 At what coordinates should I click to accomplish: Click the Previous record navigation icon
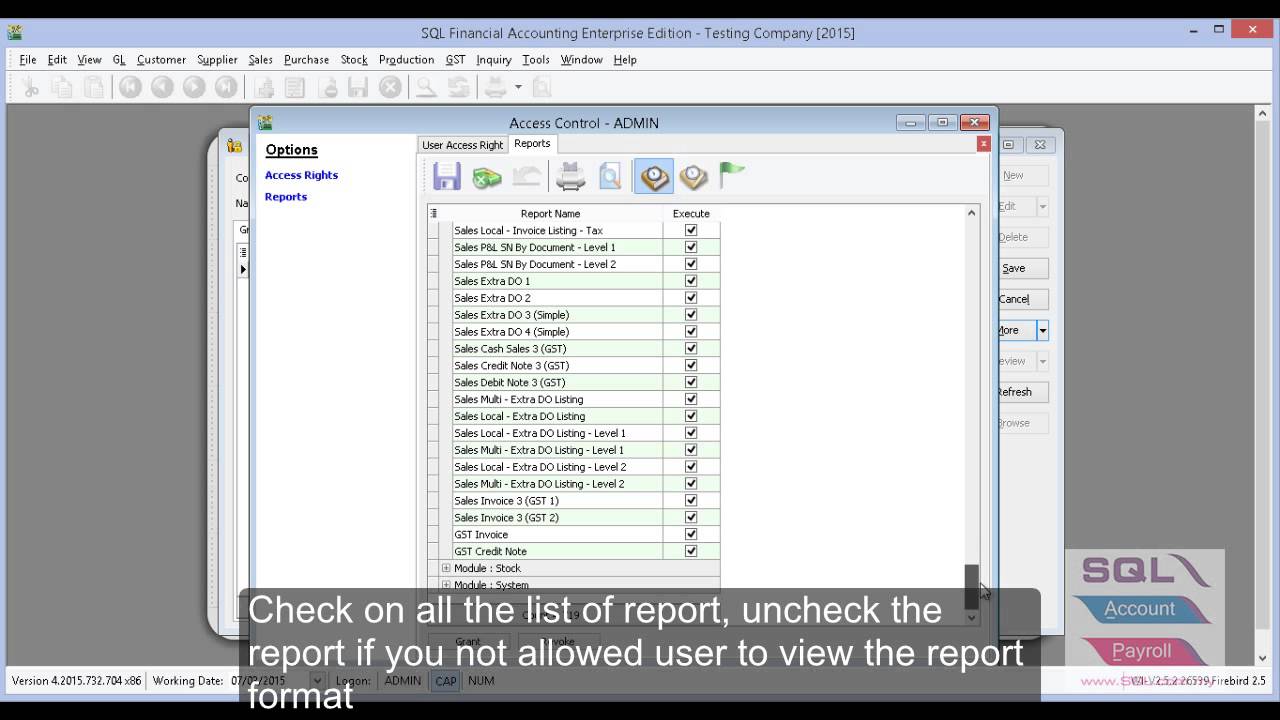(x=162, y=87)
